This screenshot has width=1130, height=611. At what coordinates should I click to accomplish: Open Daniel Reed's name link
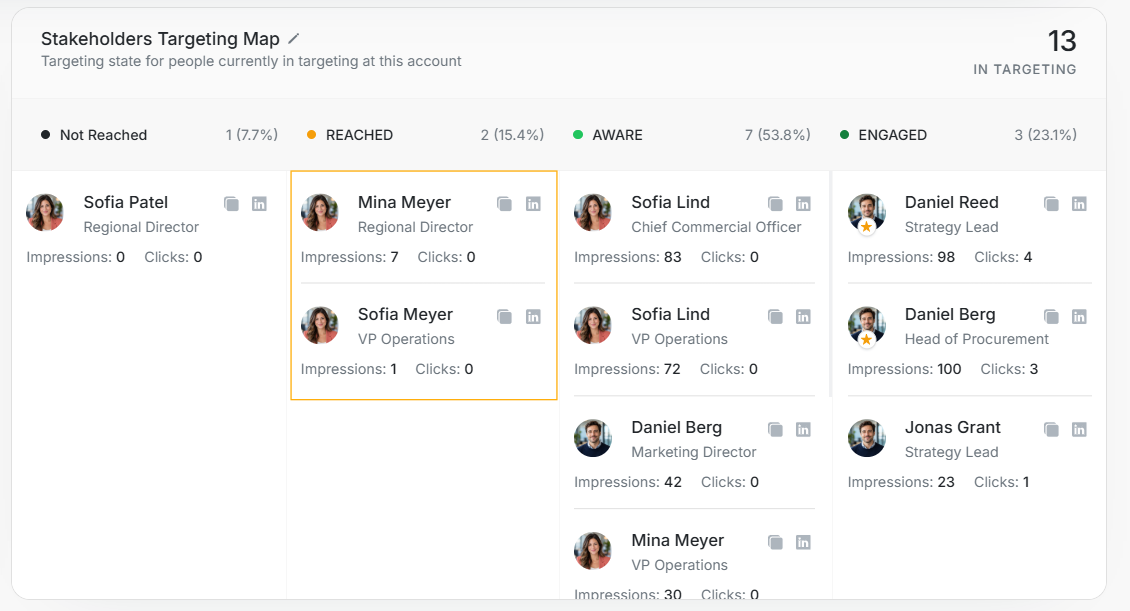click(x=951, y=202)
